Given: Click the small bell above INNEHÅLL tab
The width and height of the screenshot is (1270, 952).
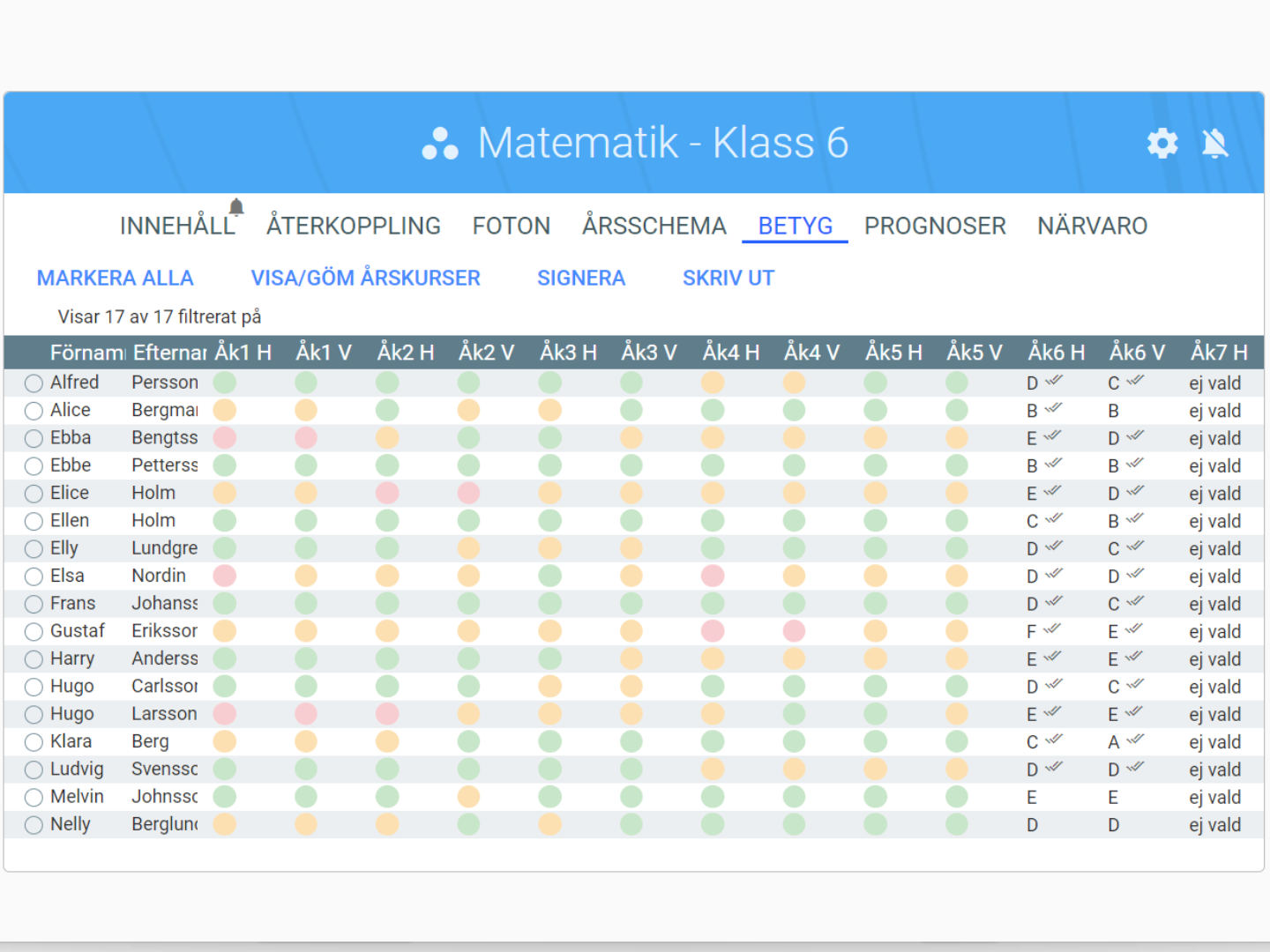Looking at the screenshot, I should pyautogui.click(x=236, y=207).
